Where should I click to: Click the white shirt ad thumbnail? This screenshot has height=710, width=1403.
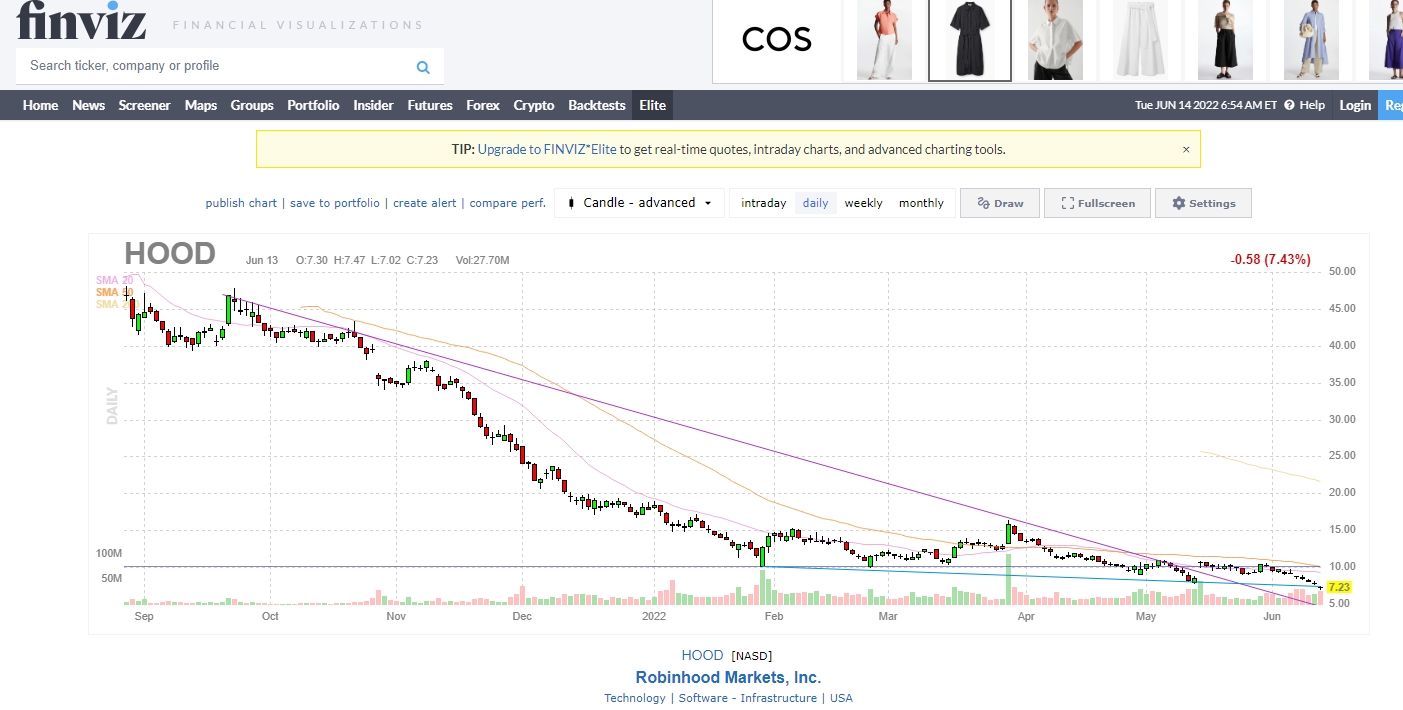(1055, 40)
